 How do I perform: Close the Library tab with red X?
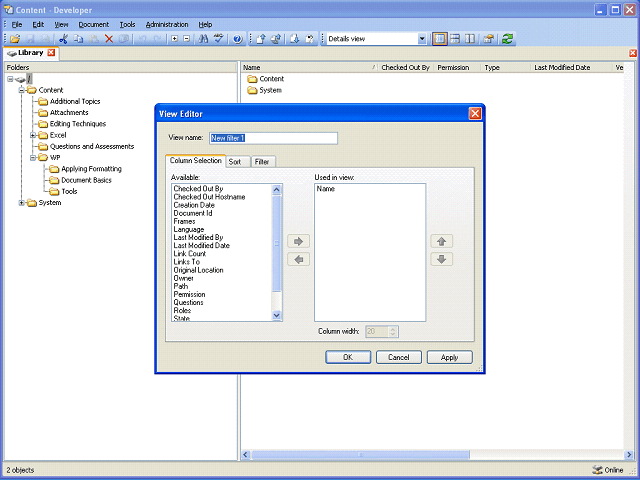pyautogui.click(x=51, y=53)
